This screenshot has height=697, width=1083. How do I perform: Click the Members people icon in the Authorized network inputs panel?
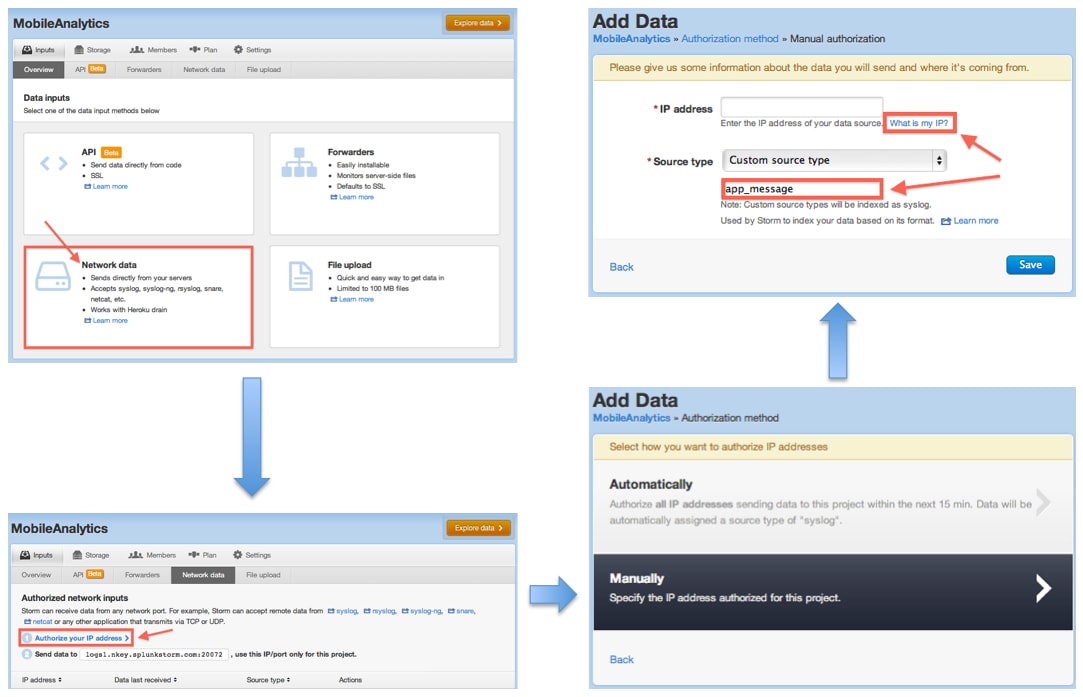point(135,555)
